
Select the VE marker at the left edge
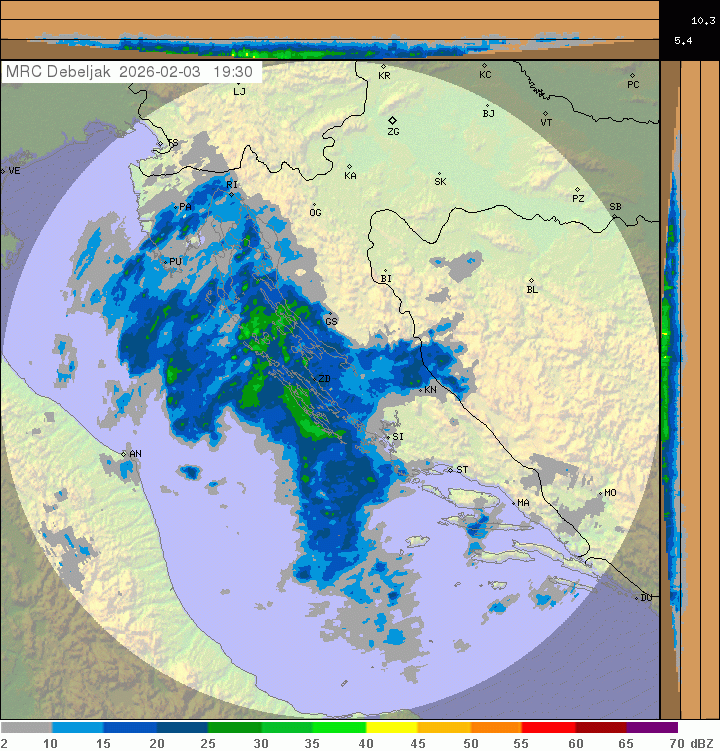click(x=4, y=171)
